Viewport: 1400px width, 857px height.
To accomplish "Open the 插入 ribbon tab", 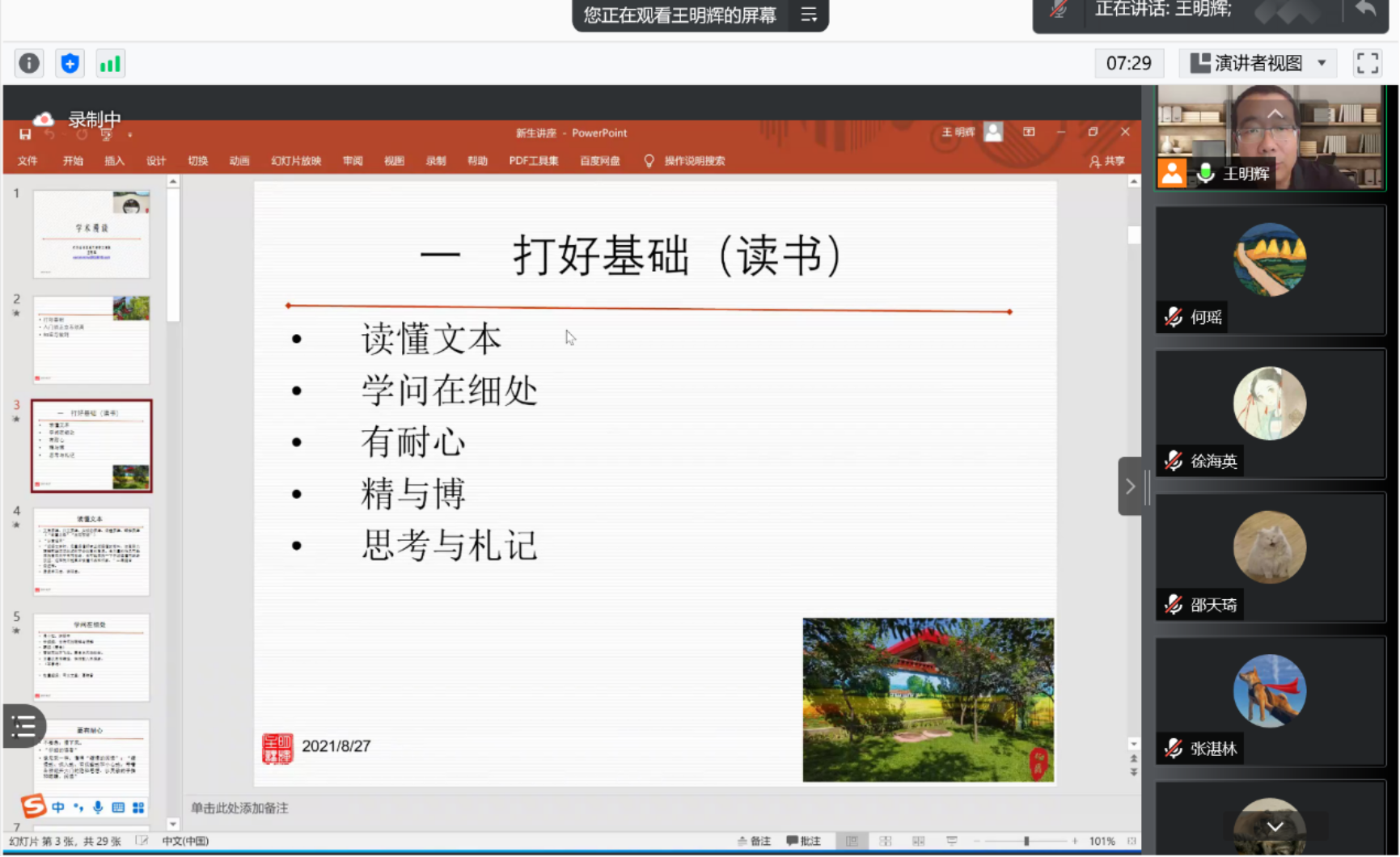I will coord(114,161).
